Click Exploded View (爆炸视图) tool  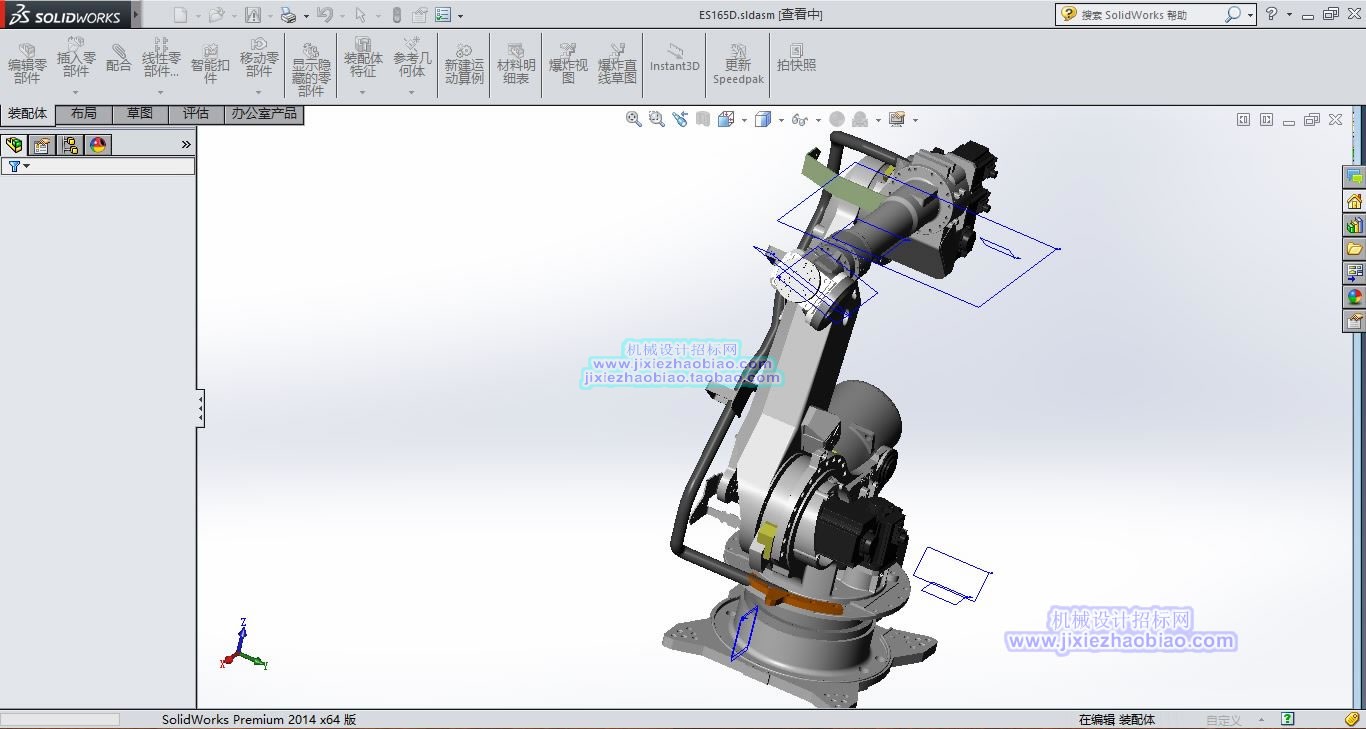568,63
